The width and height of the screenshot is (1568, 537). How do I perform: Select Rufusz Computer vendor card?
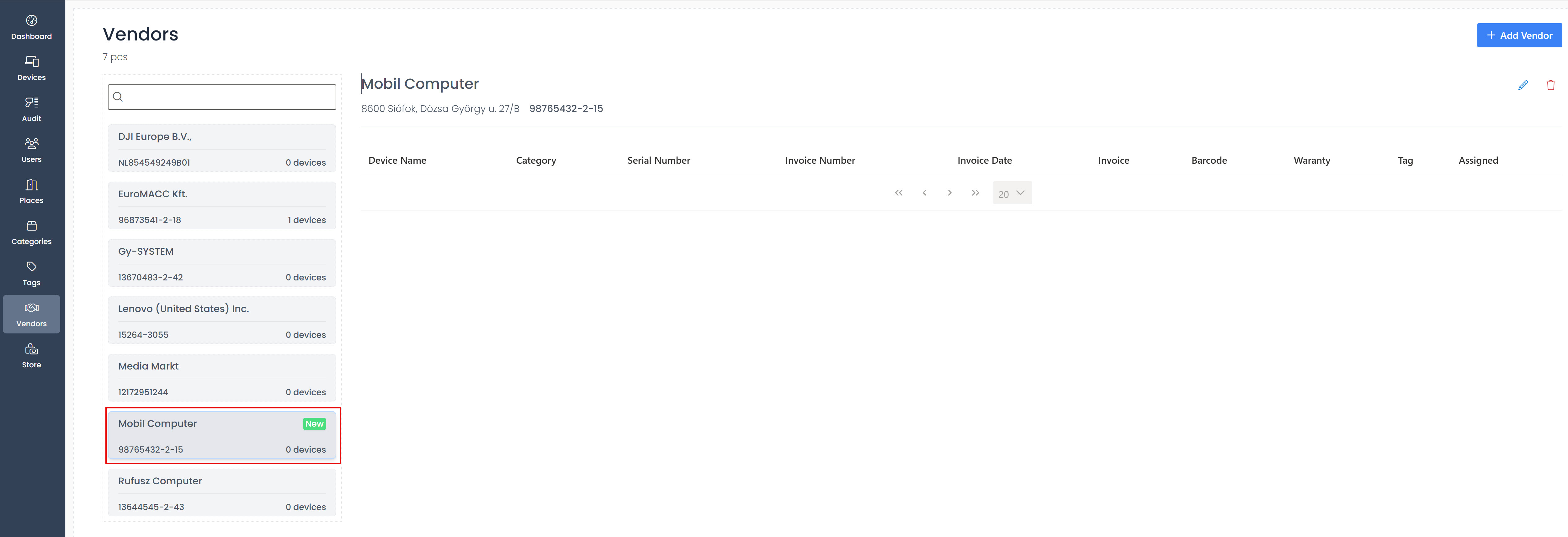222,492
